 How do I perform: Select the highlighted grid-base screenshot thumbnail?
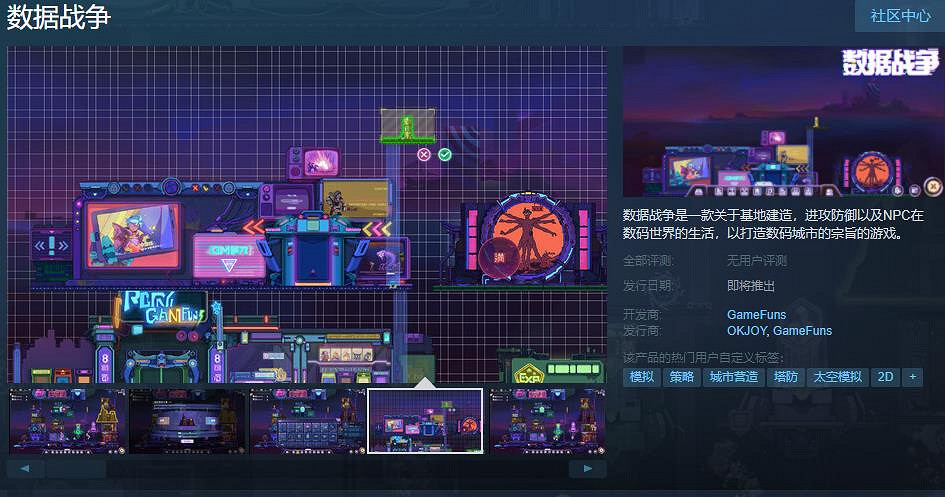click(x=425, y=421)
